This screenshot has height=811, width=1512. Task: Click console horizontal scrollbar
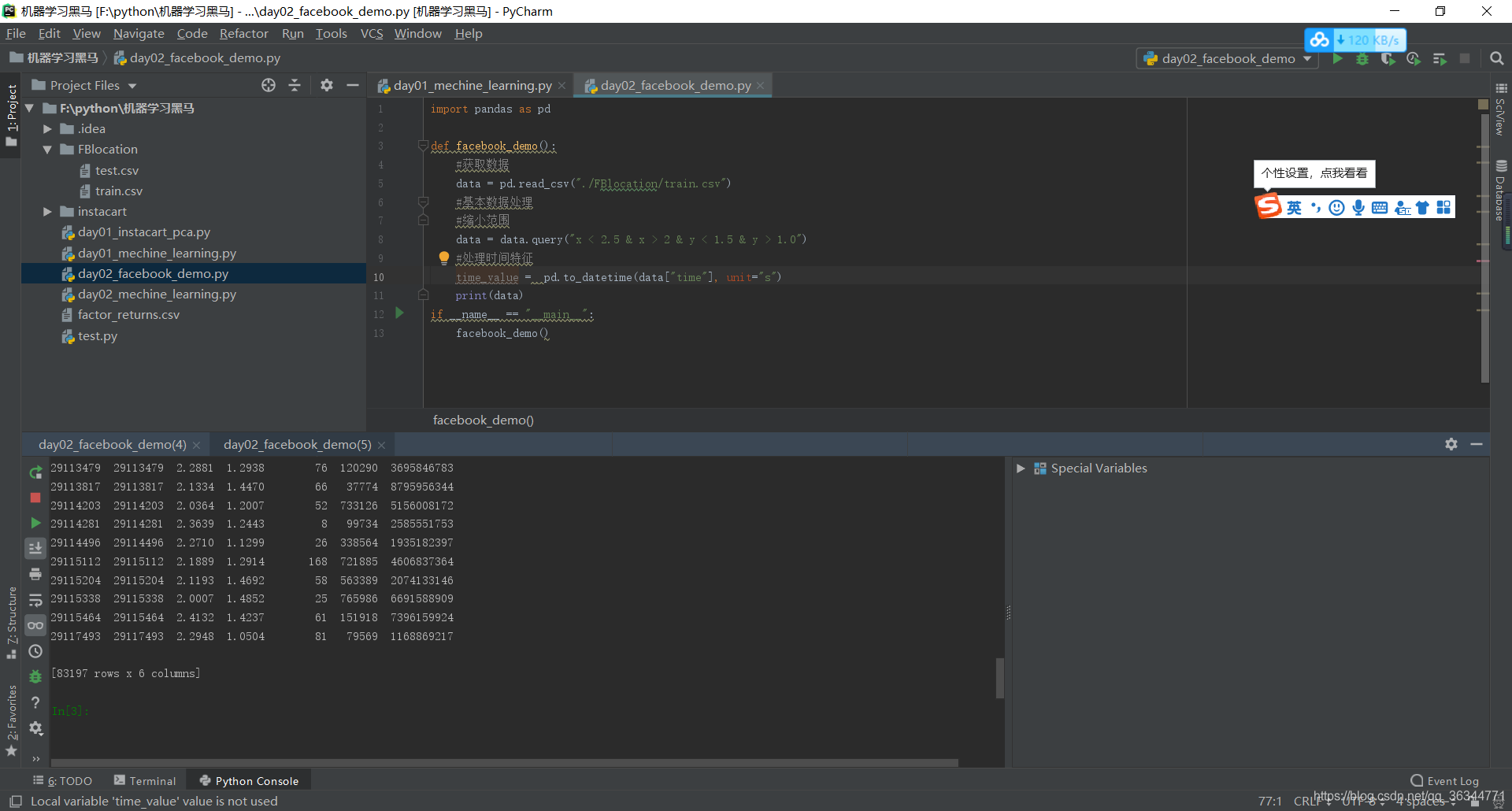505,762
